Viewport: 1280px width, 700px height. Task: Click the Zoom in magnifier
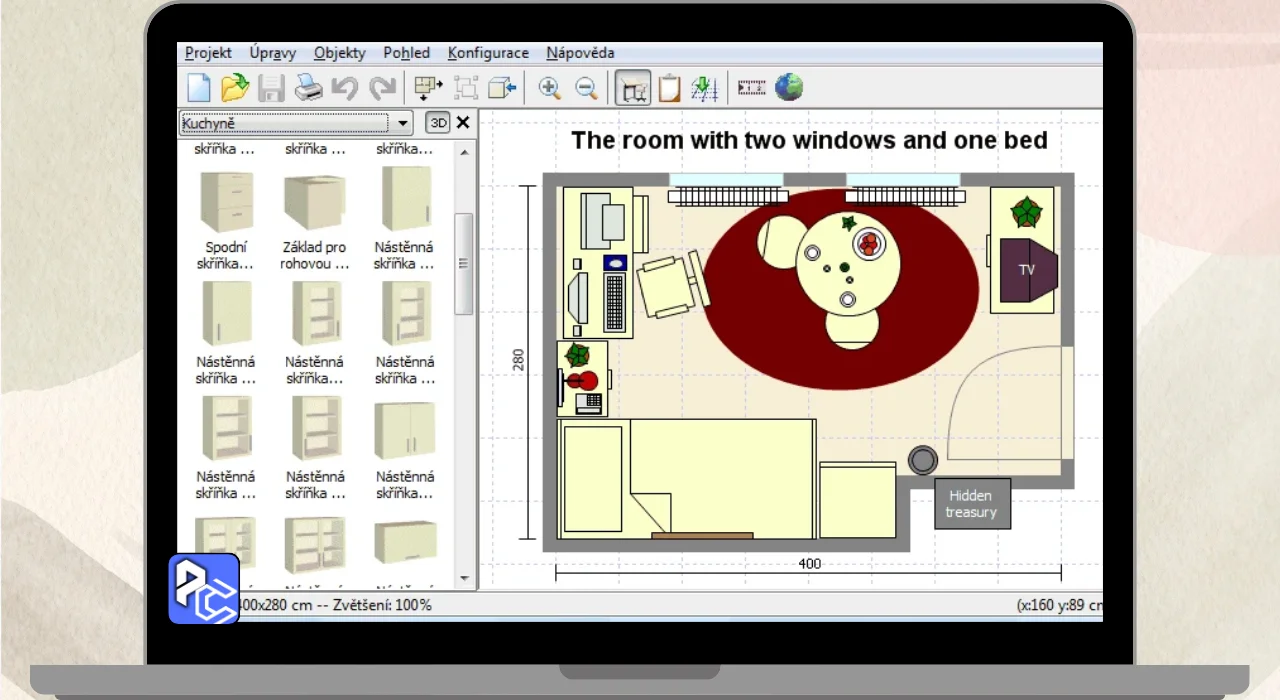point(549,88)
